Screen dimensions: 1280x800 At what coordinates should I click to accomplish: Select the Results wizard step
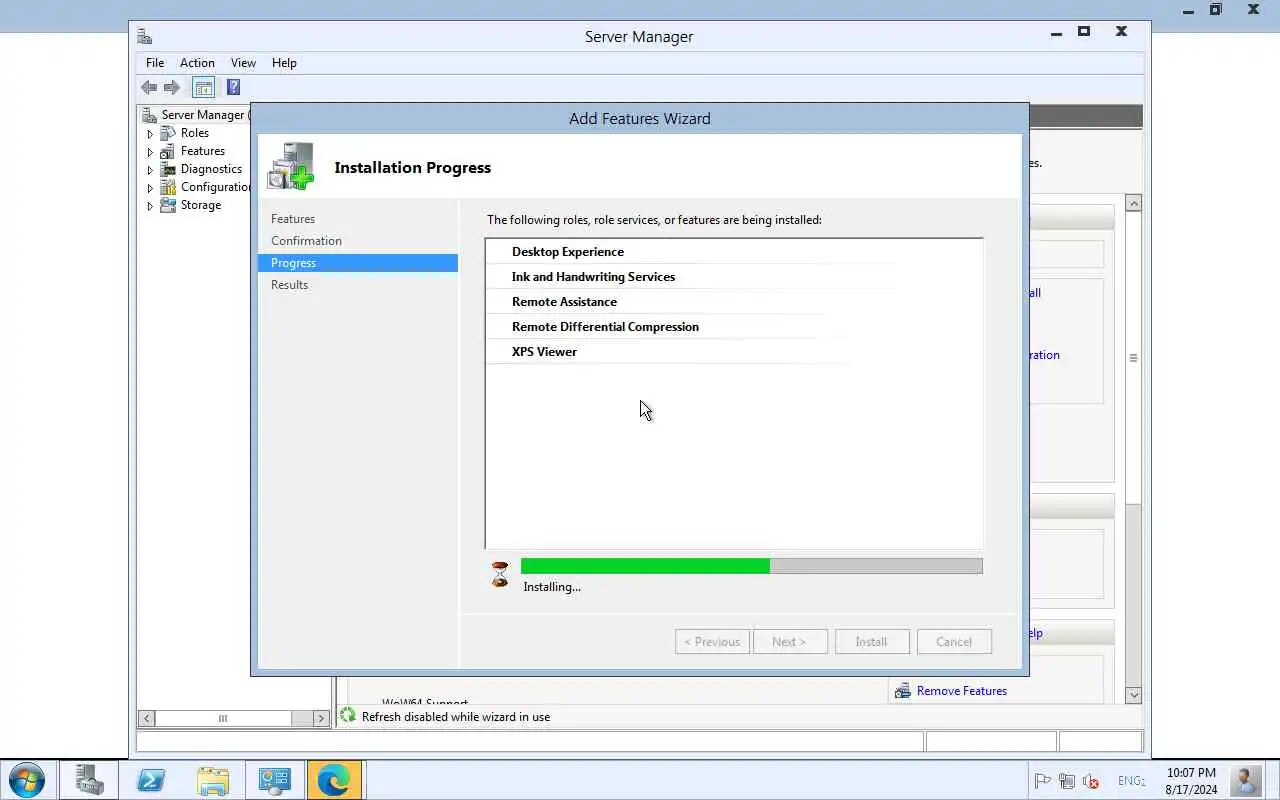coord(289,285)
